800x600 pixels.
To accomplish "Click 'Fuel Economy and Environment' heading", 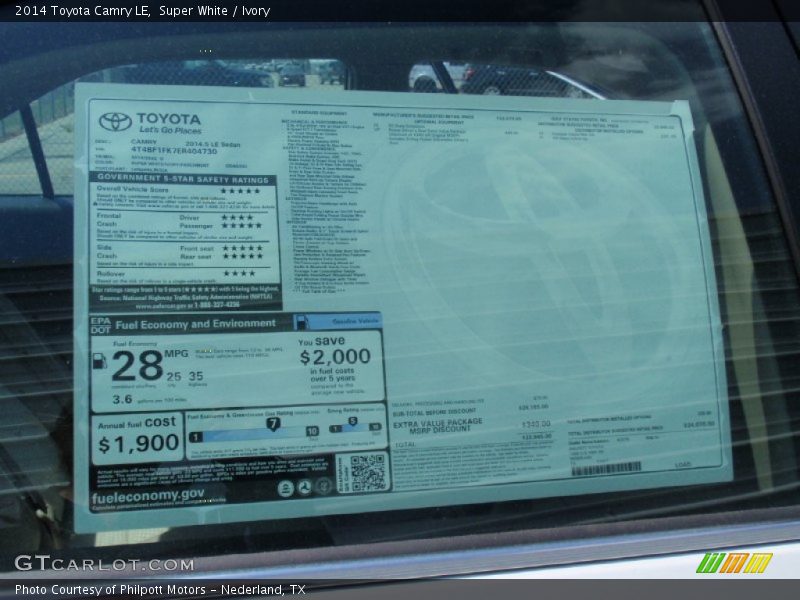I will 195,324.
